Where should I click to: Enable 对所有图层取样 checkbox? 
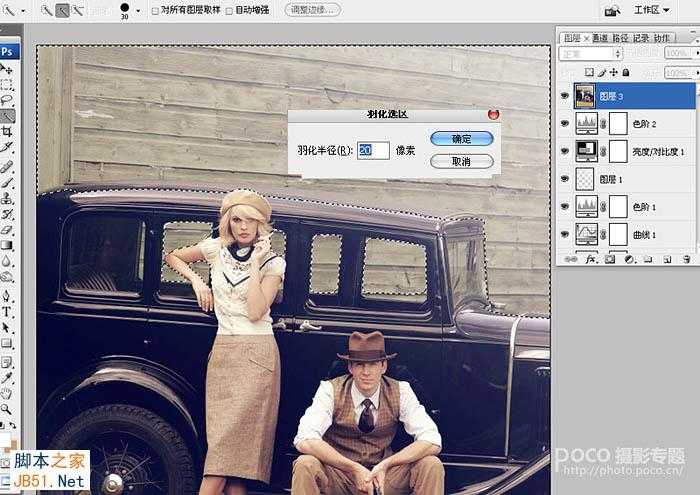point(155,11)
